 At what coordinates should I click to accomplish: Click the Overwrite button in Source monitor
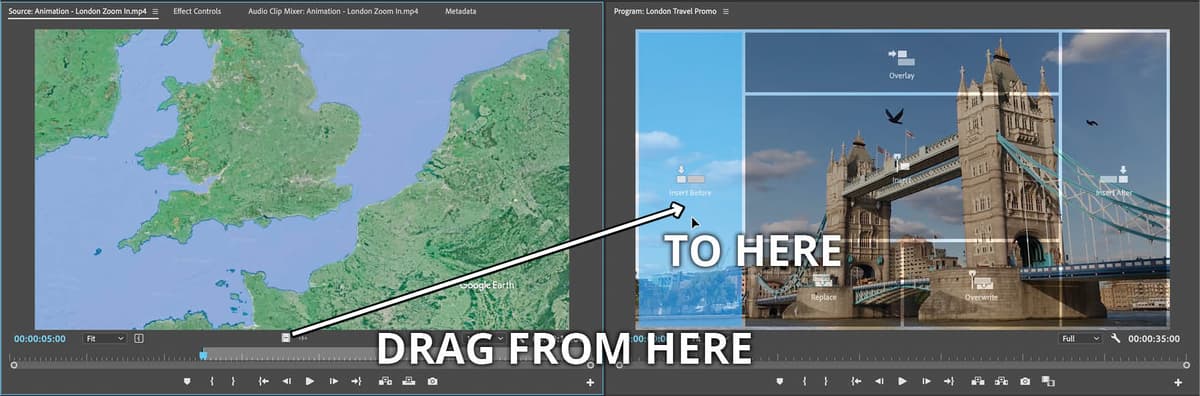(408, 381)
